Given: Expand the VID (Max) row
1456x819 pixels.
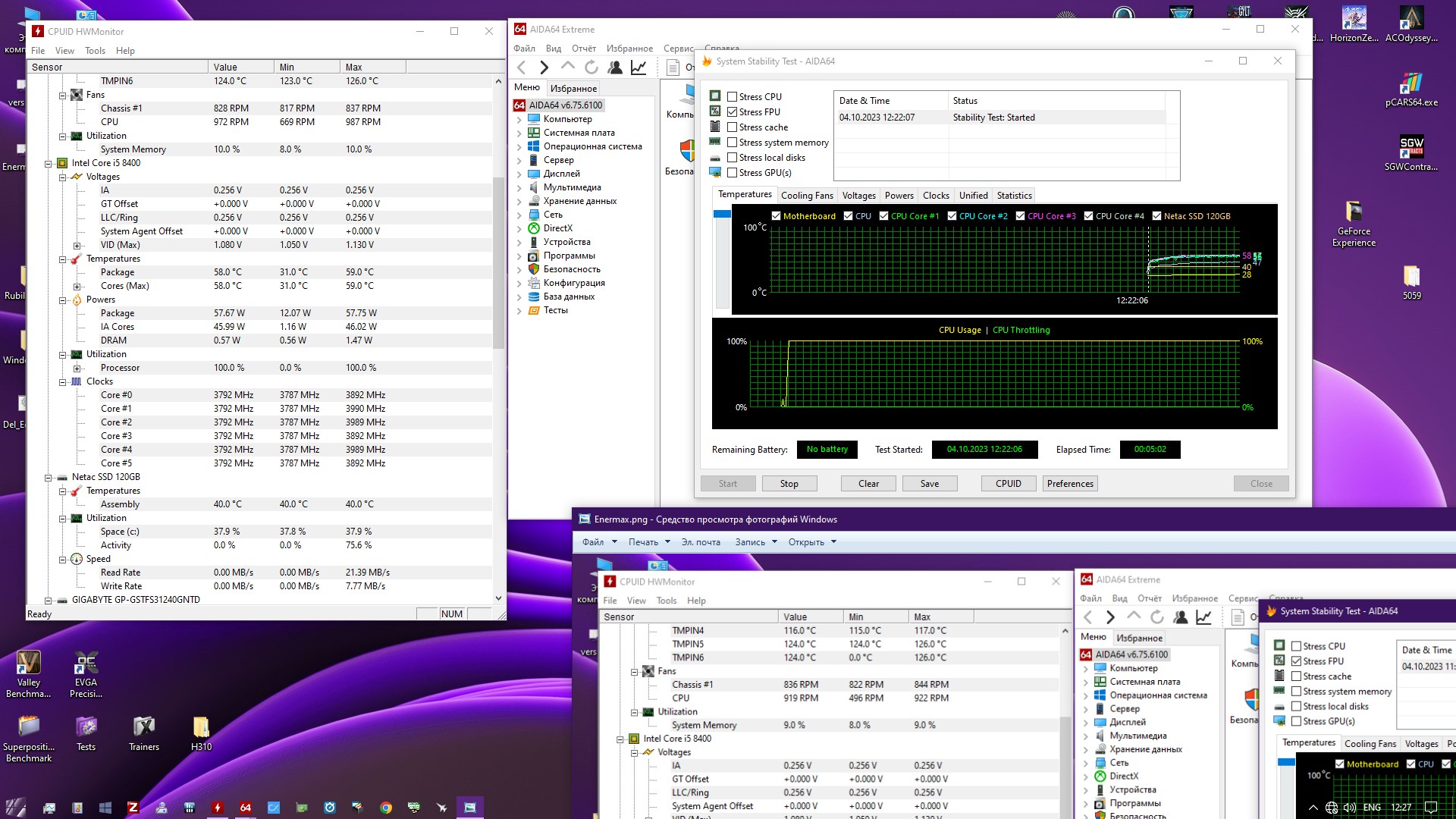Looking at the screenshot, I should (x=77, y=246).
